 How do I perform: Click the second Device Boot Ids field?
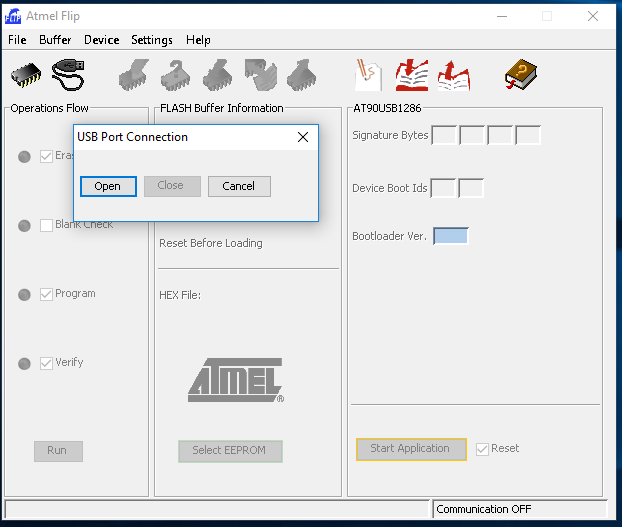click(x=471, y=188)
